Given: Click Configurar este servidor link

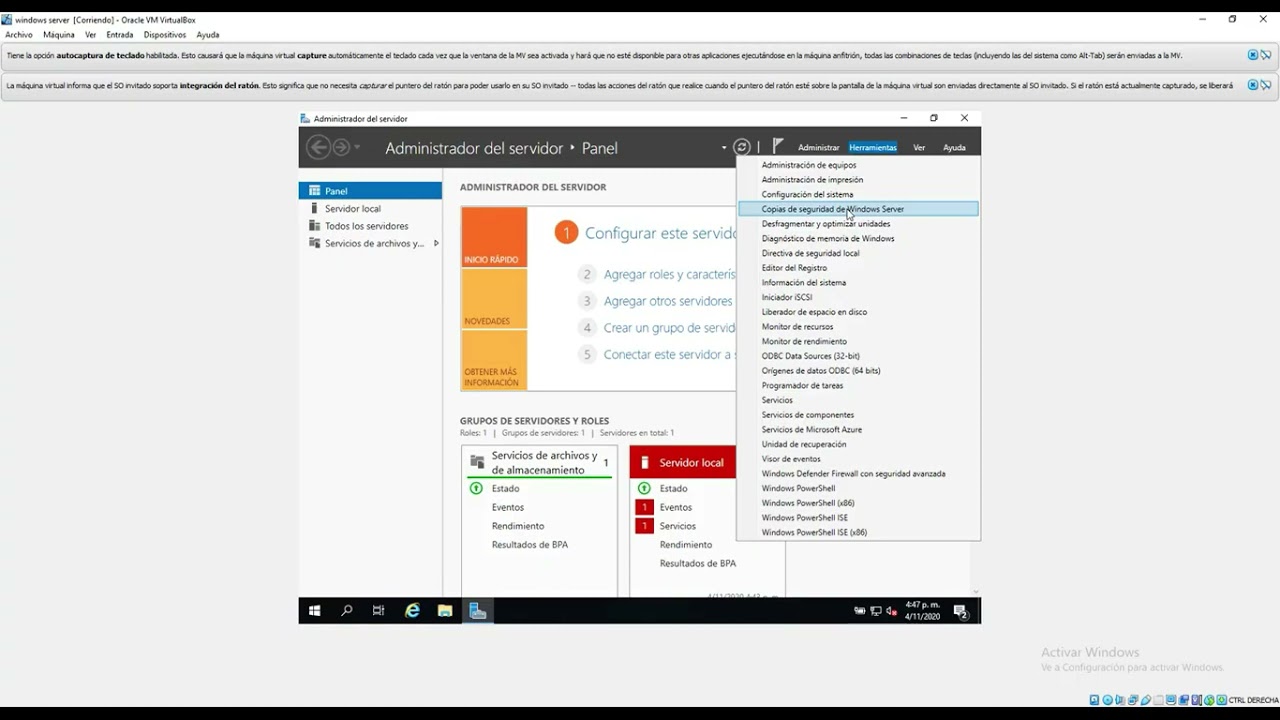Looking at the screenshot, I should 660,233.
